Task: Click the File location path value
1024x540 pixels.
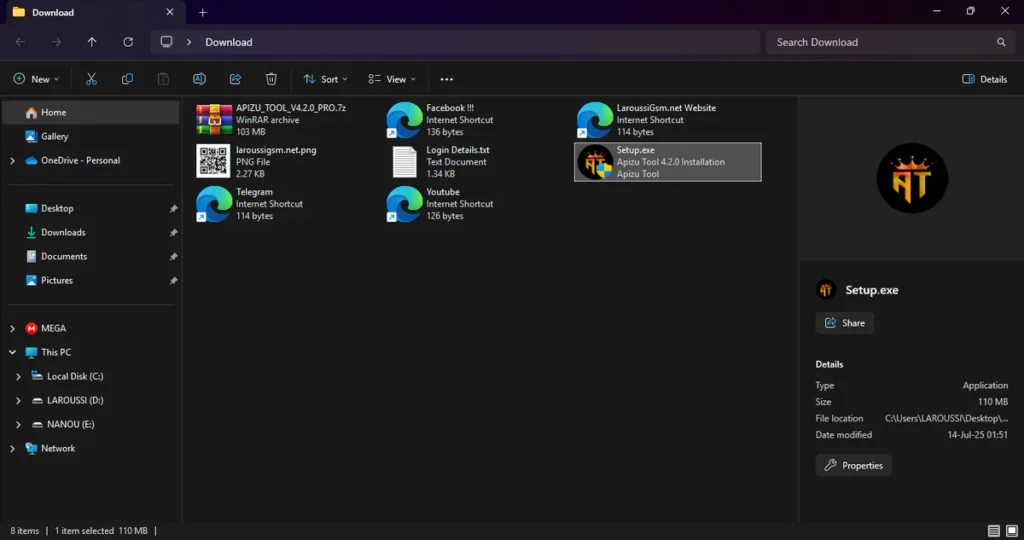Action: point(946,419)
